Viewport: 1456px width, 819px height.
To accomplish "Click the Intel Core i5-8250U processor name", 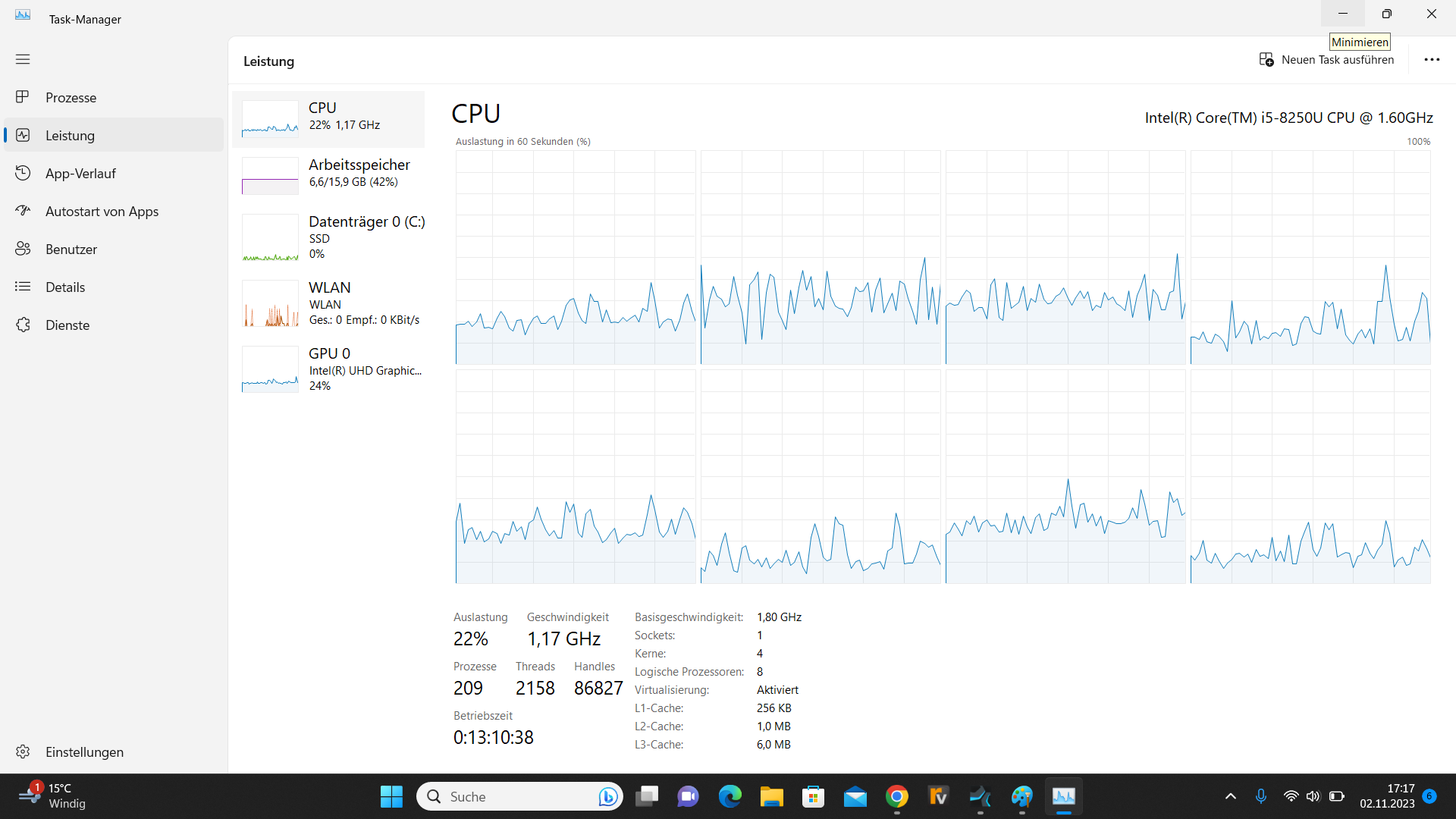I will [1289, 118].
